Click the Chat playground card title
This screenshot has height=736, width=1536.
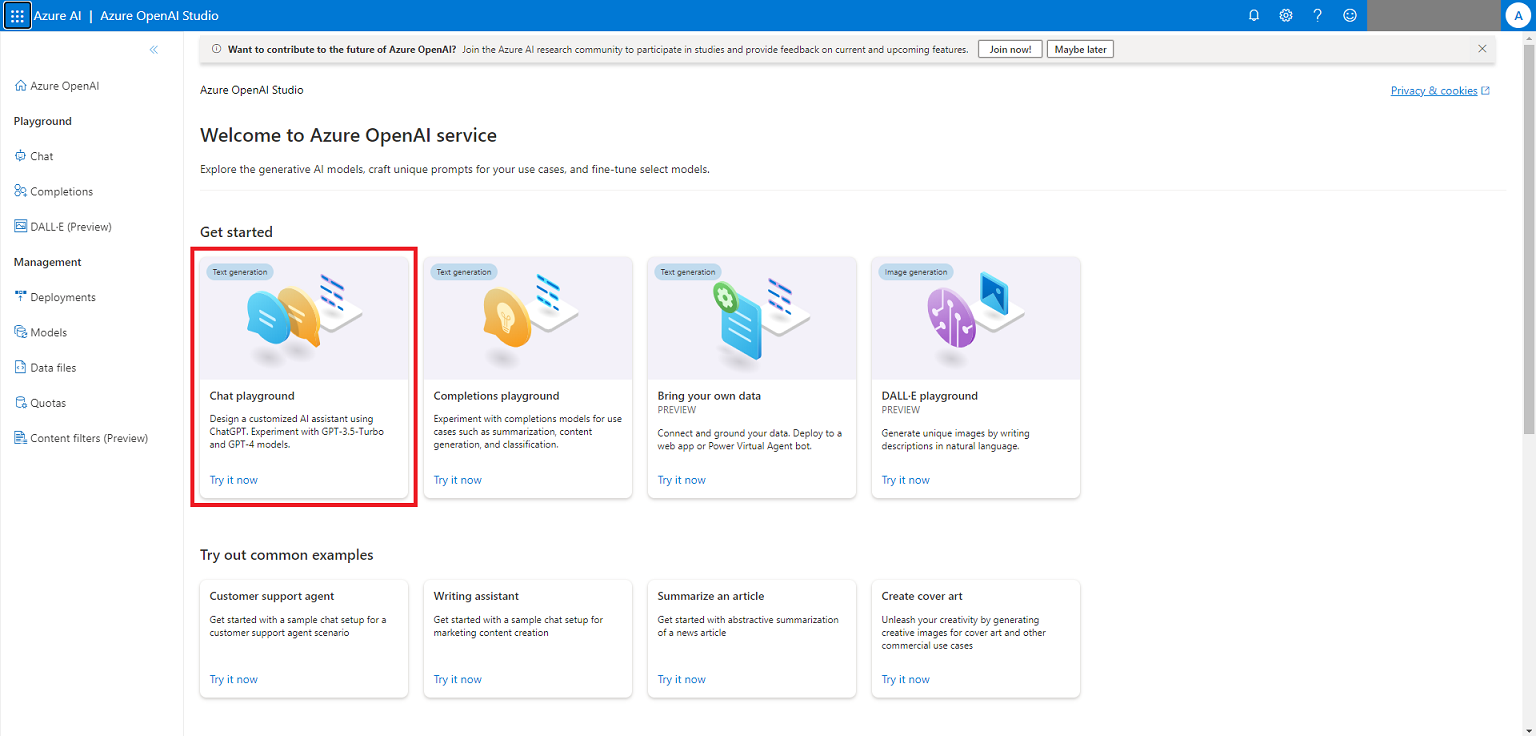252,396
